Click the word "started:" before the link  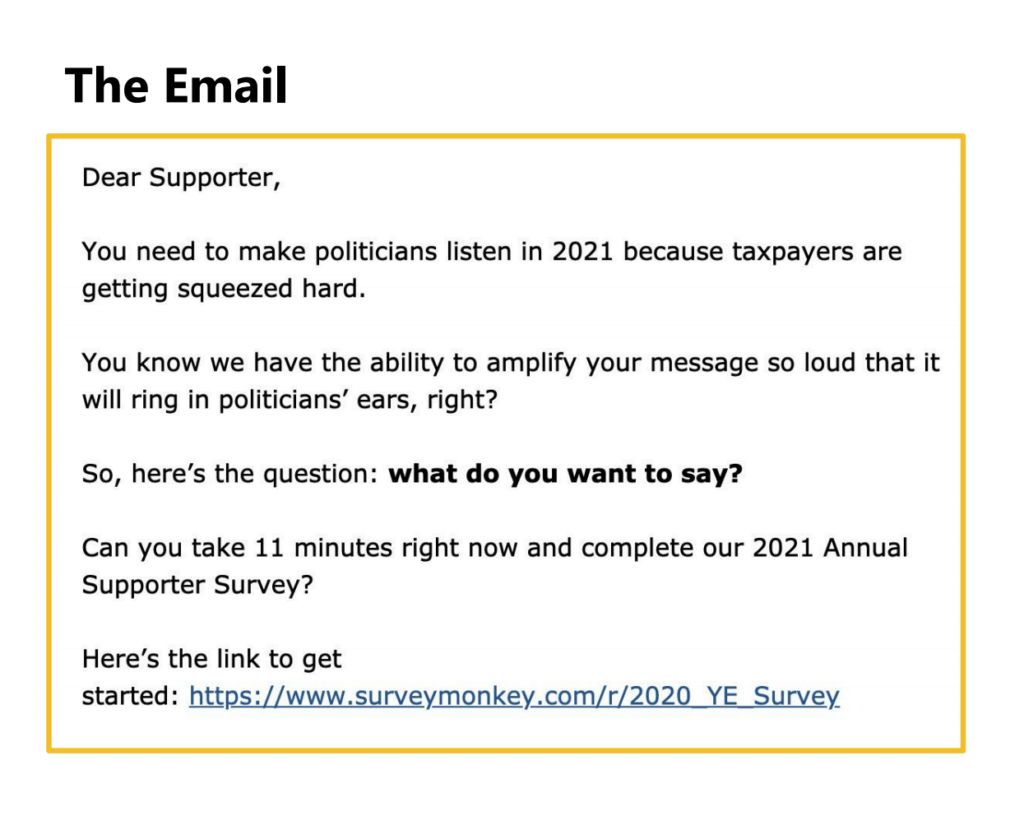tap(130, 696)
